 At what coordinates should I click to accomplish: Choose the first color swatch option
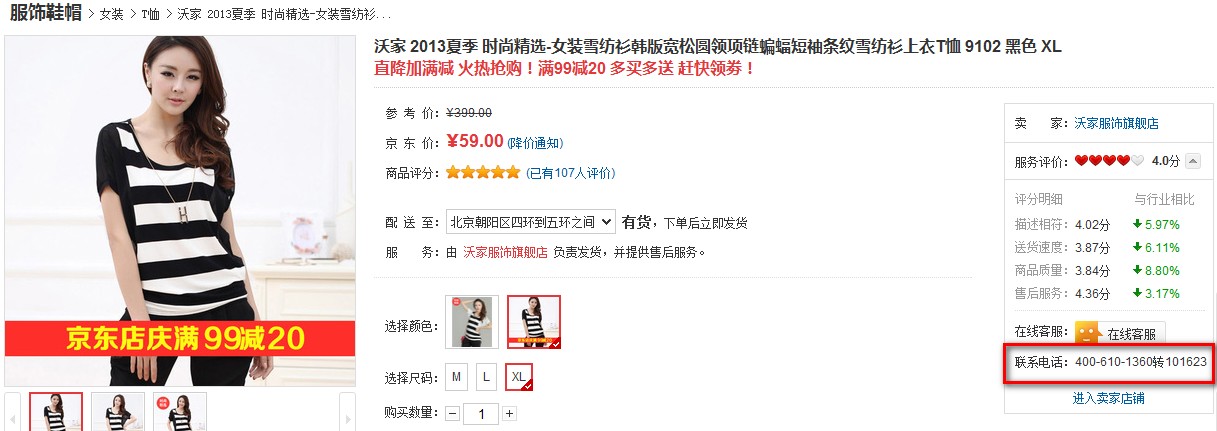pos(472,322)
